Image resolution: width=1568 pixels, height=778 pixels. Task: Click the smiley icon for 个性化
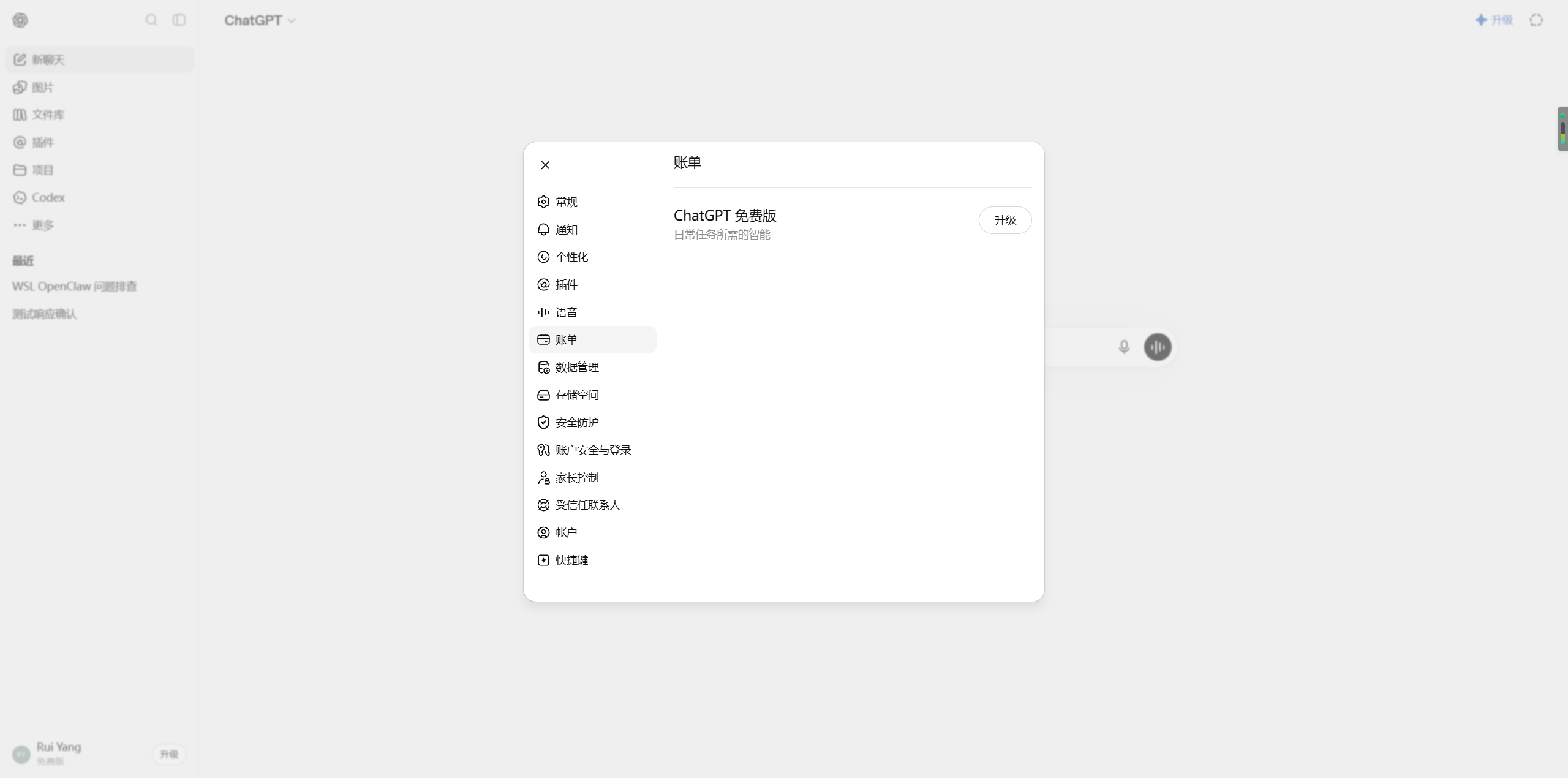543,257
